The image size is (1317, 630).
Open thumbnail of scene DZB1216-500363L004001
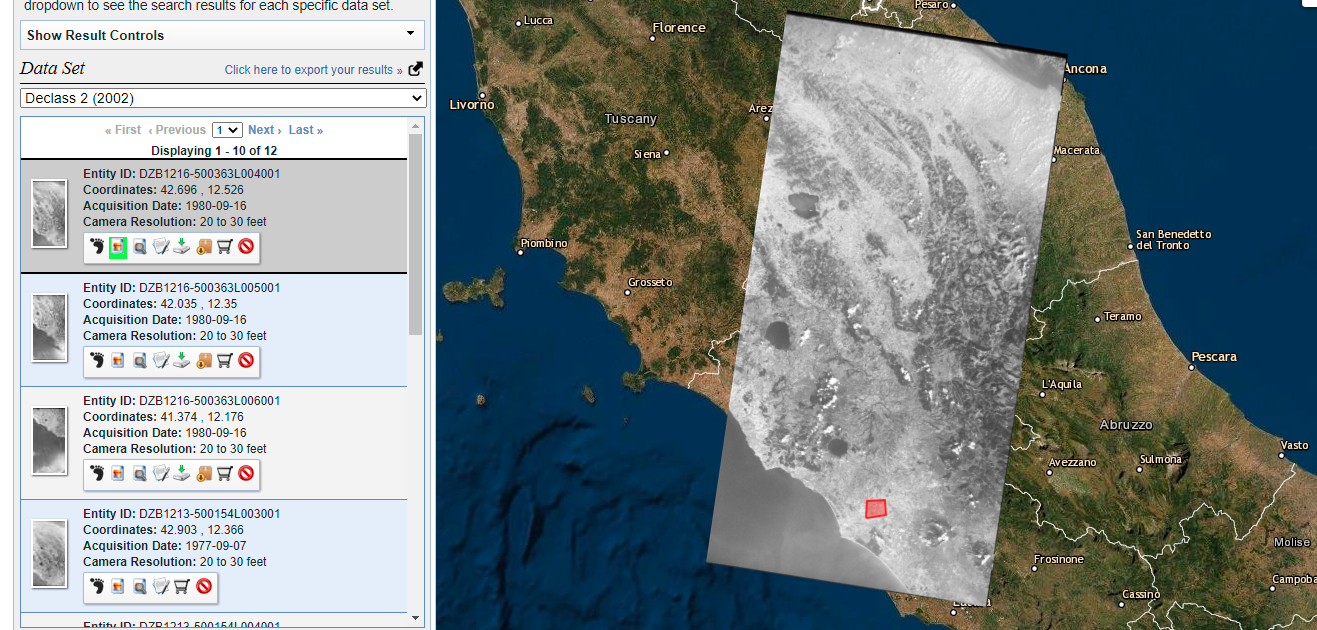pos(49,213)
